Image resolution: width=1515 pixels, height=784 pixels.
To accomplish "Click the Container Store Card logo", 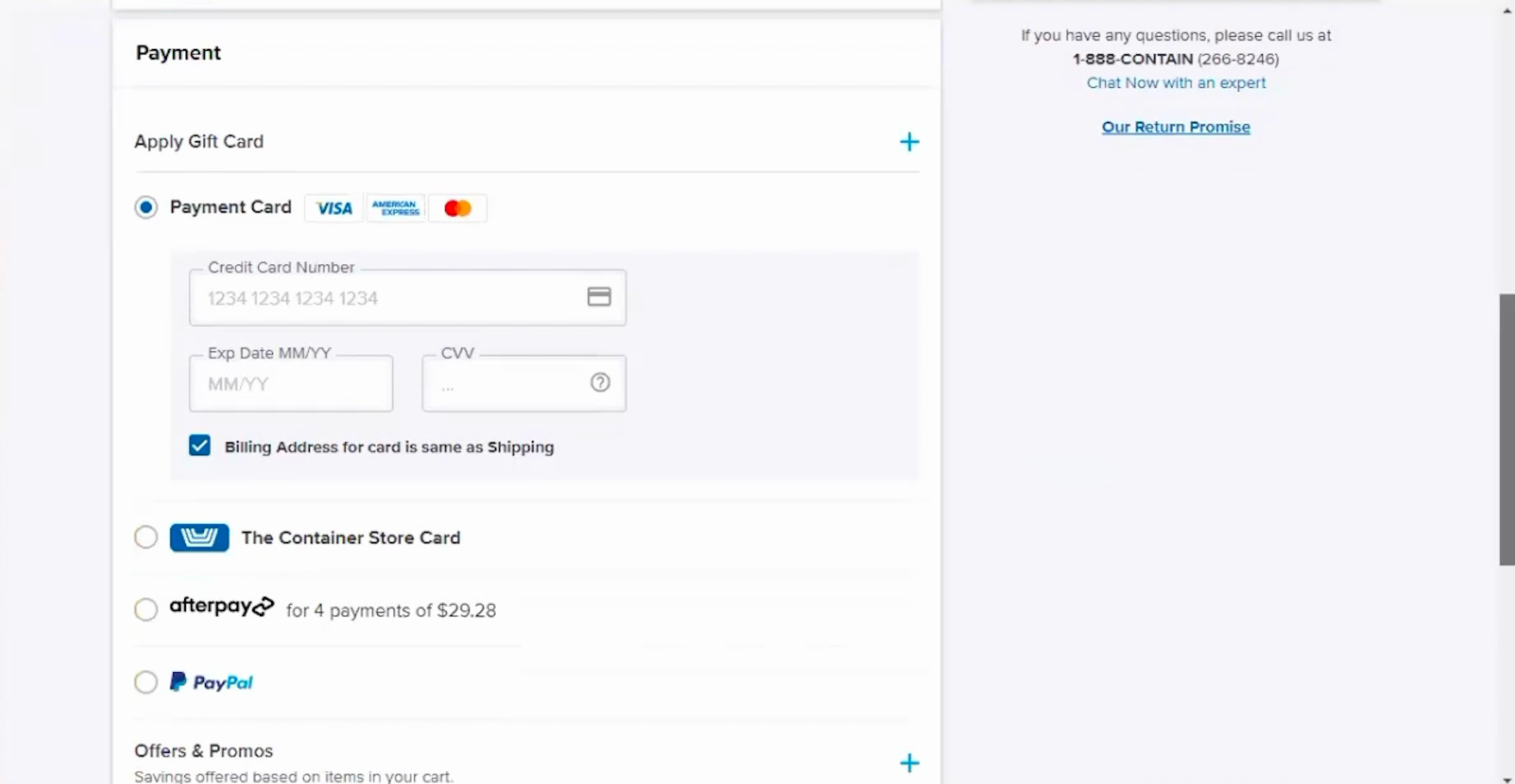I will click(x=199, y=538).
